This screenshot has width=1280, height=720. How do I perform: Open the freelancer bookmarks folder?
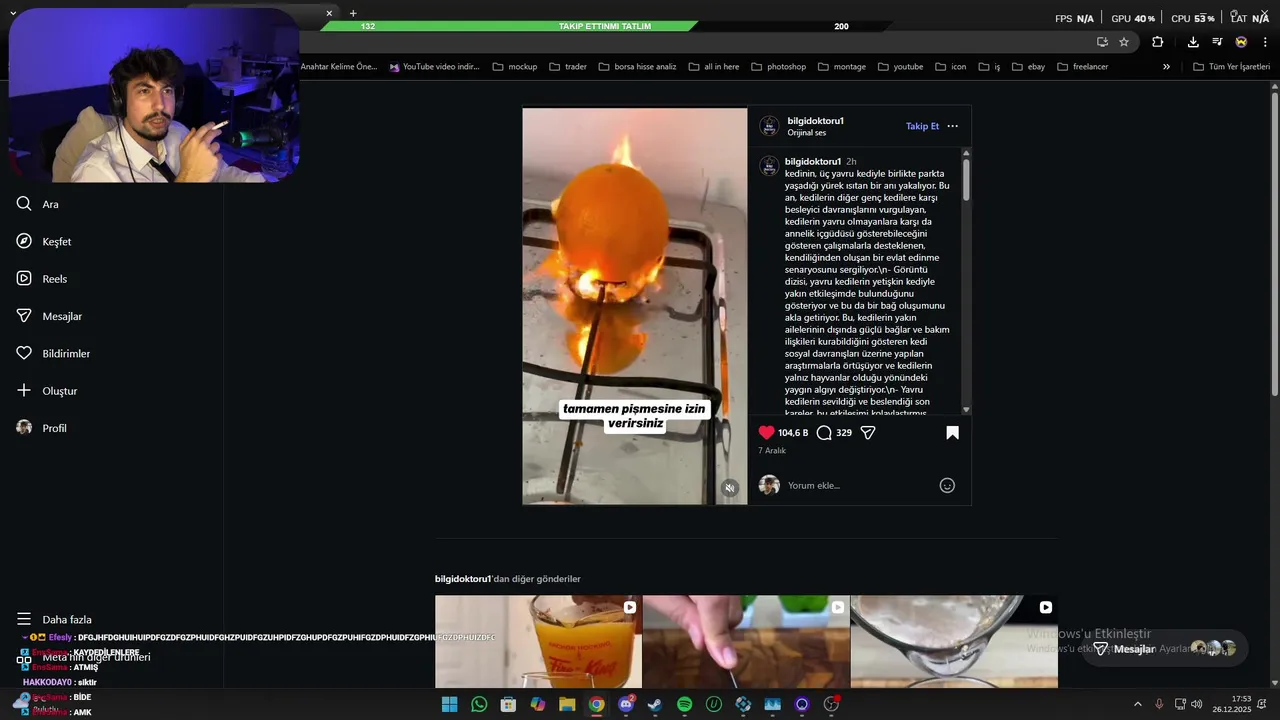pyautogui.click(x=1081, y=67)
